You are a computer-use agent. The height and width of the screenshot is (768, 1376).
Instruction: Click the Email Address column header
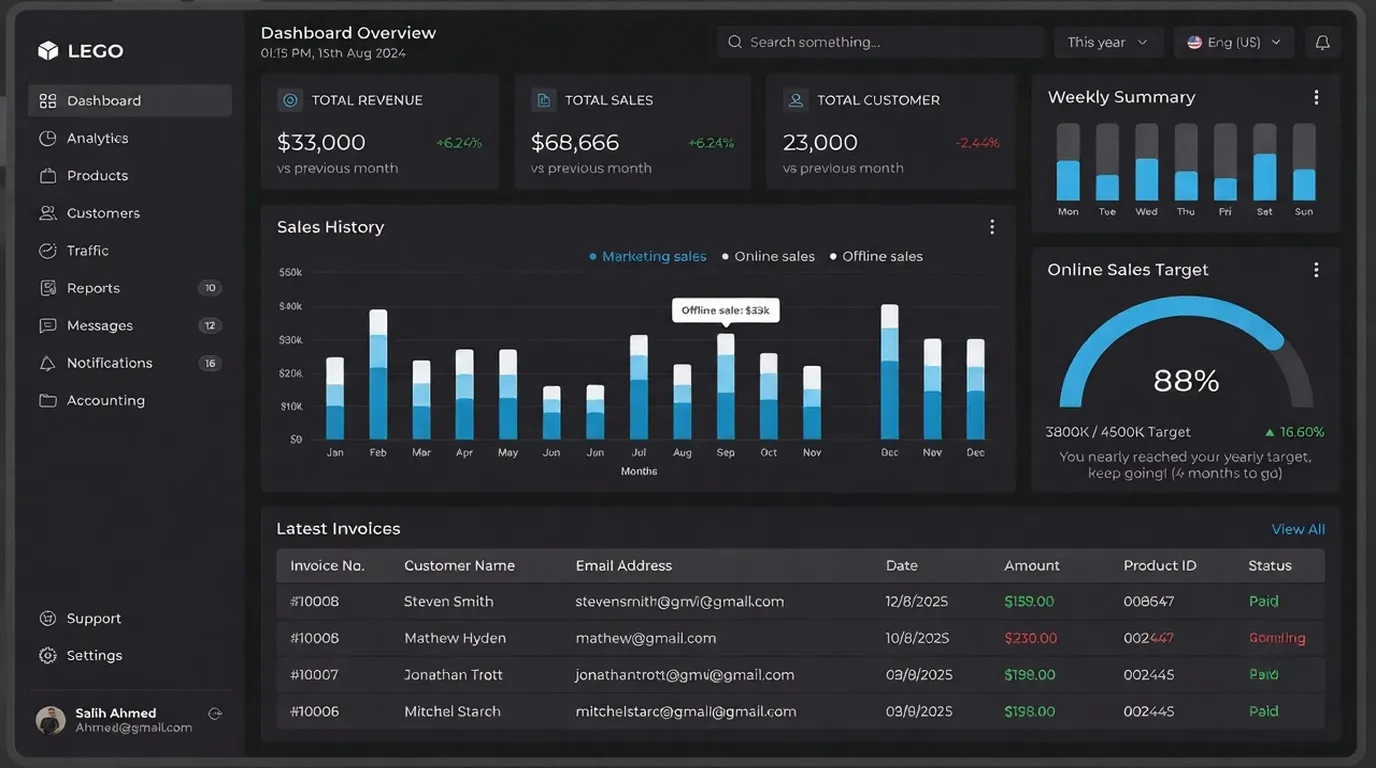[624, 566]
